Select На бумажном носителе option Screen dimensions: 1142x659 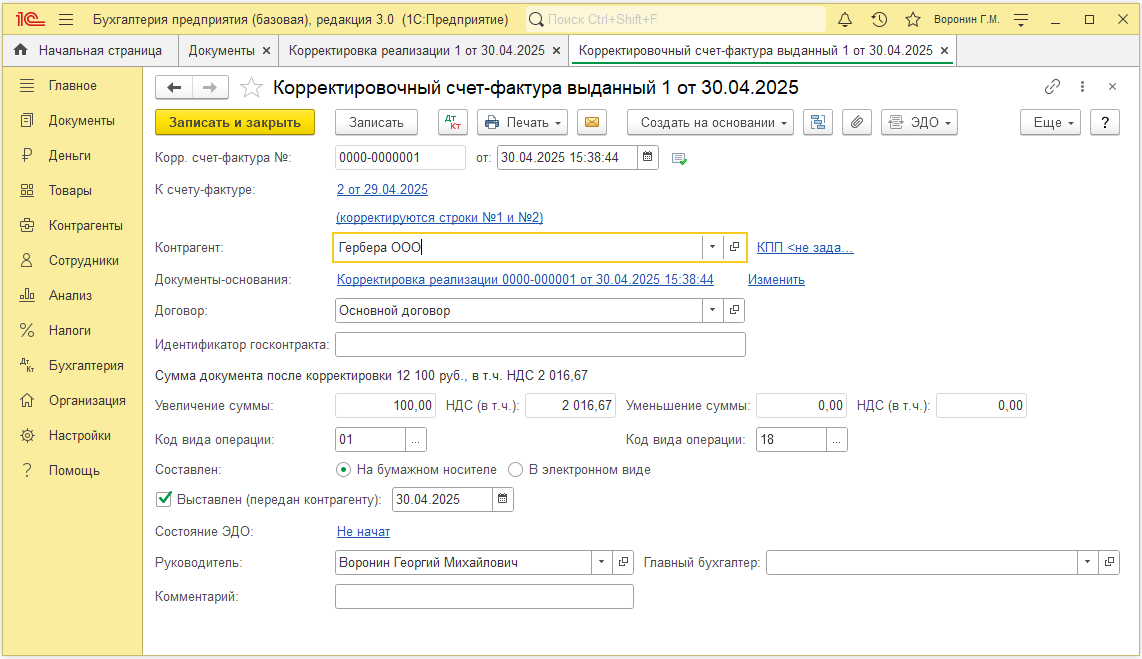pyautogui.click(x=343, y=470)
